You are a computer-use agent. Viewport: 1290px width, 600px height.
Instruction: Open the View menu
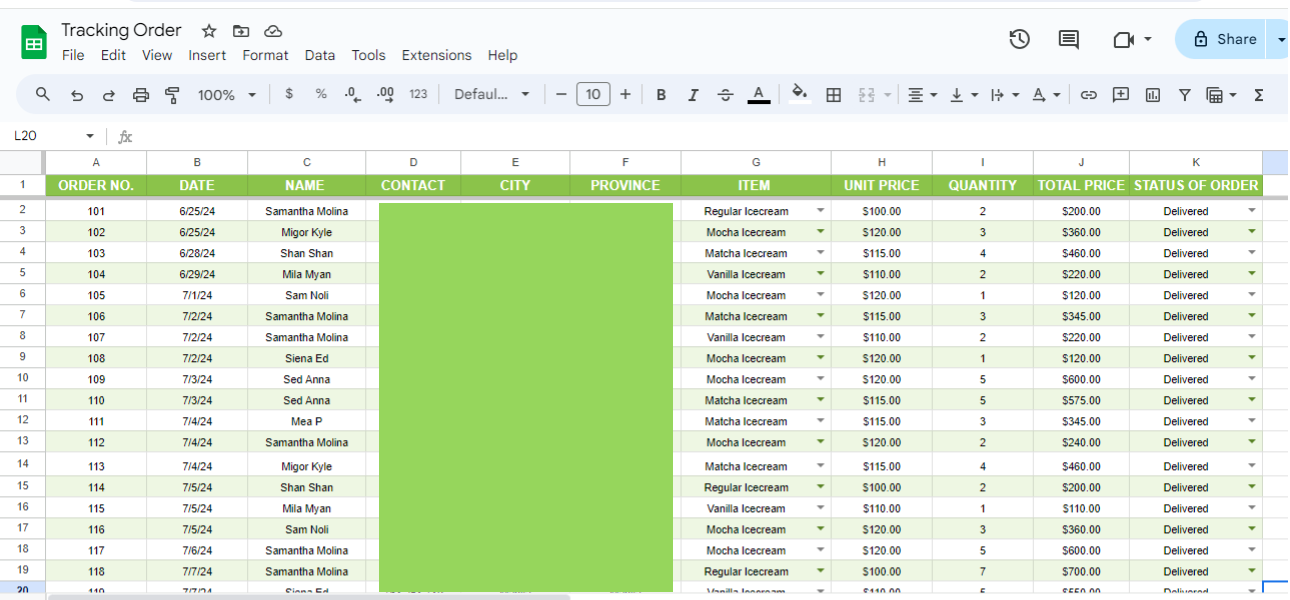[x=157, y=55]
